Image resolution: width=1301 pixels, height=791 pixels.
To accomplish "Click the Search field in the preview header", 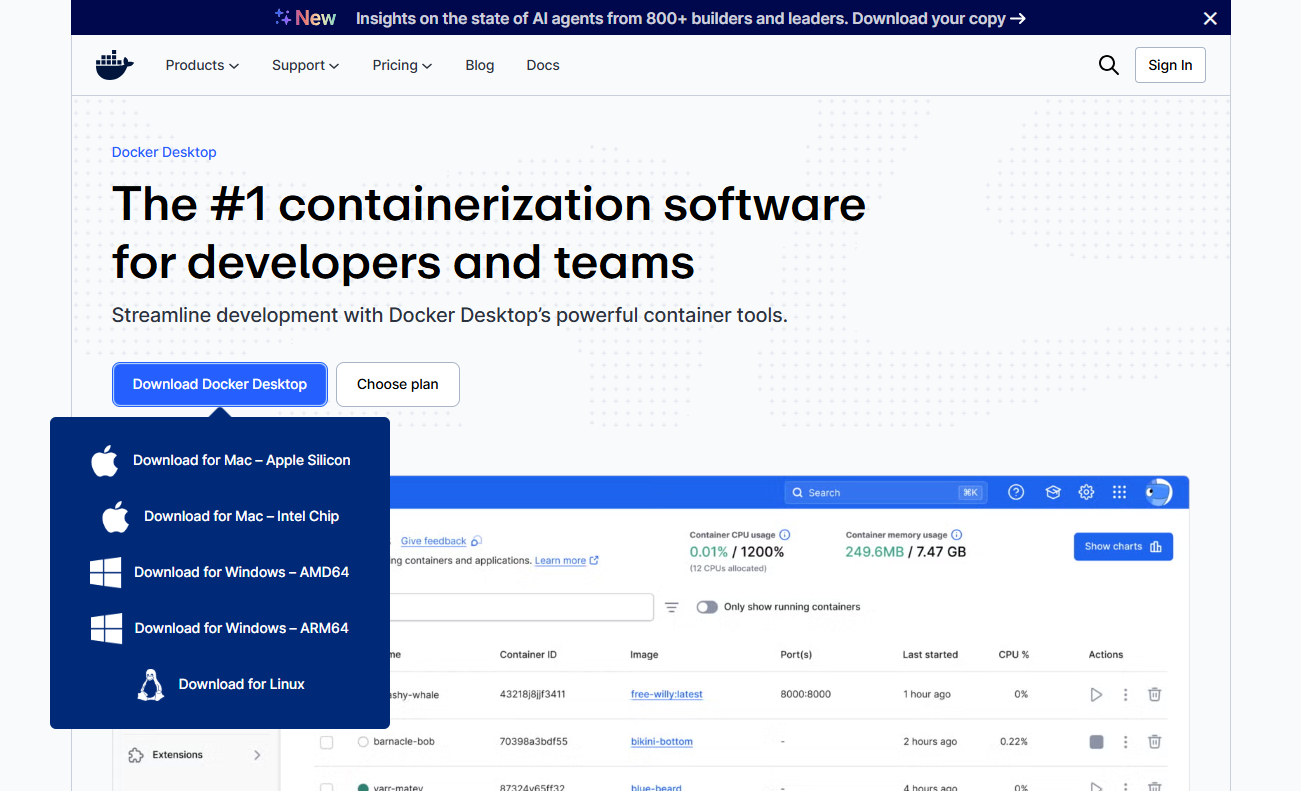I will pyautogui.click(x=886, y=492).
